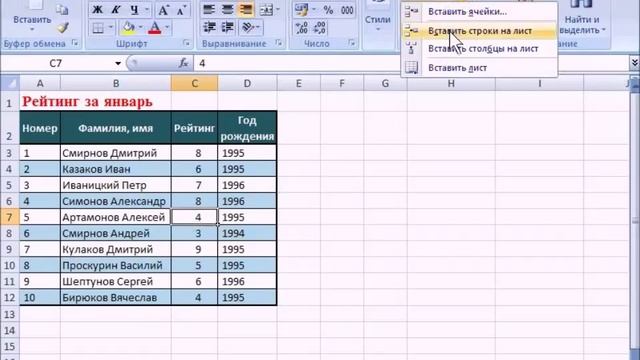Image resolution: width=640 pixels, height=360 pixels.
Task: Click the Select All corner button
Action: click(x=10, y=83)
